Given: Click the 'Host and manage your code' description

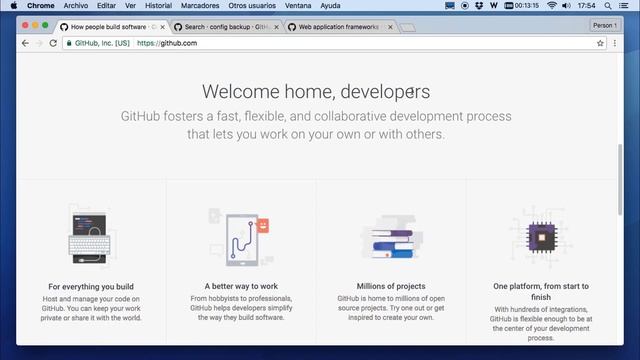Looking at the screenshot, I should [91, 309].
